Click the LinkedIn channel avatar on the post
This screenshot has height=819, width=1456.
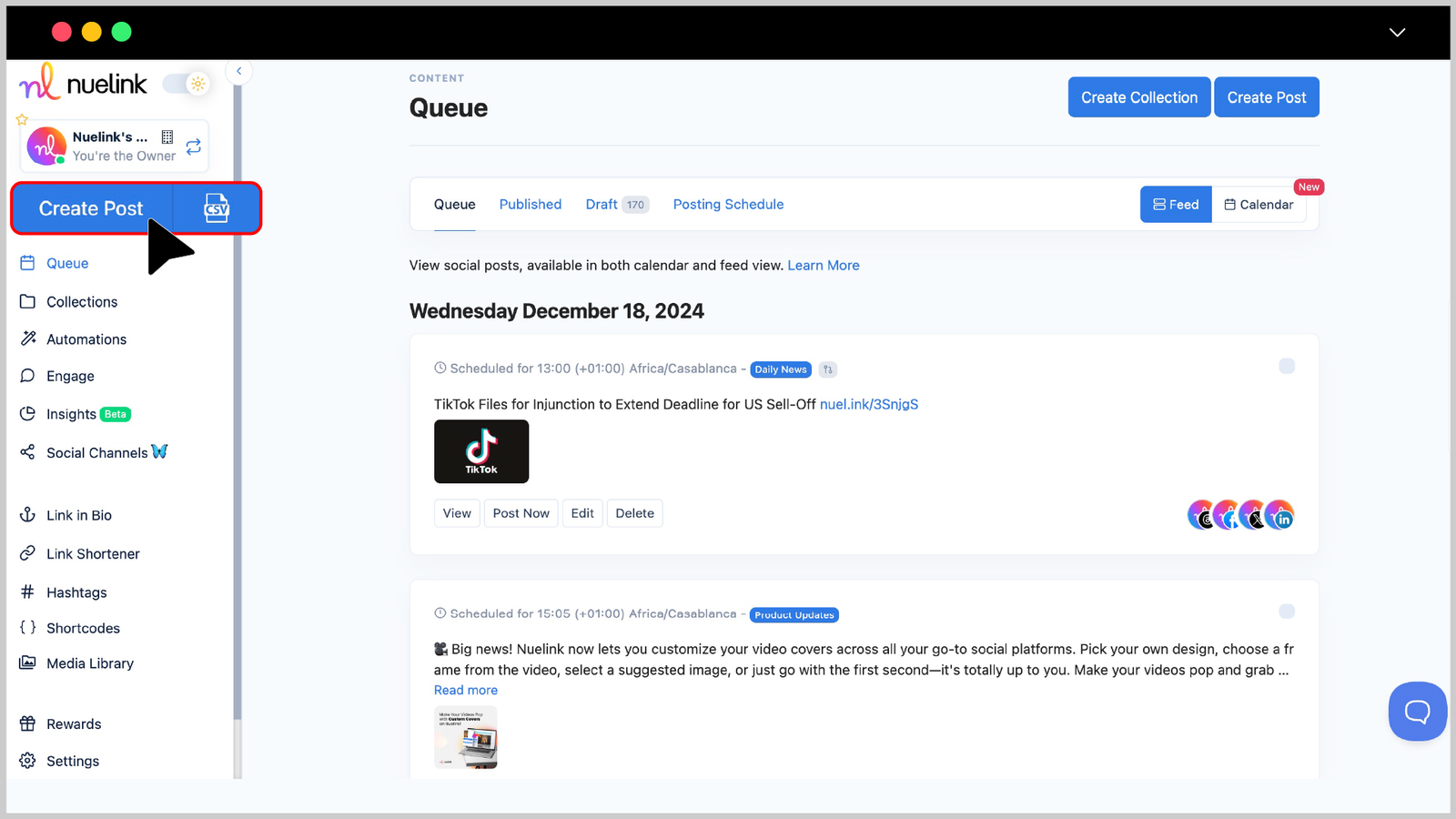click(x=1281, y=515)
